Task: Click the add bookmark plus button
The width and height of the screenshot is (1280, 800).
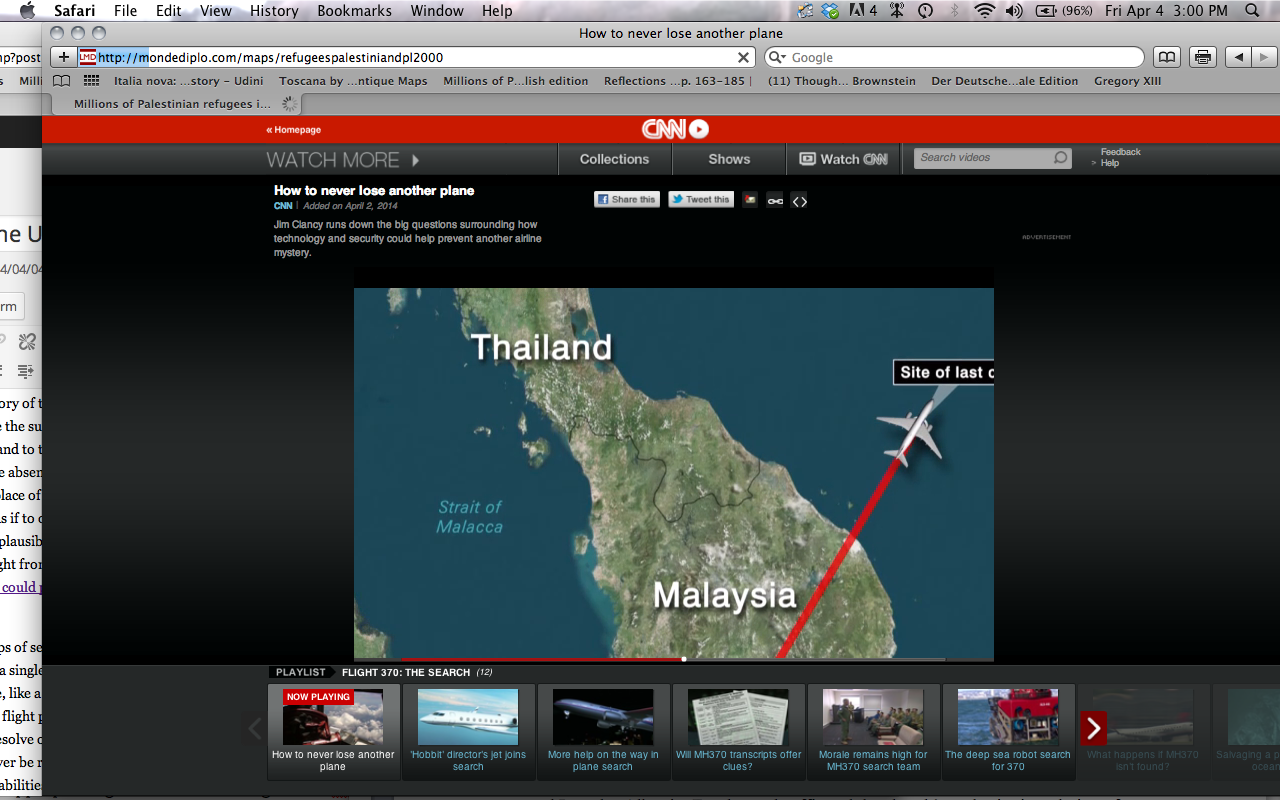Action: pos(63,57)
